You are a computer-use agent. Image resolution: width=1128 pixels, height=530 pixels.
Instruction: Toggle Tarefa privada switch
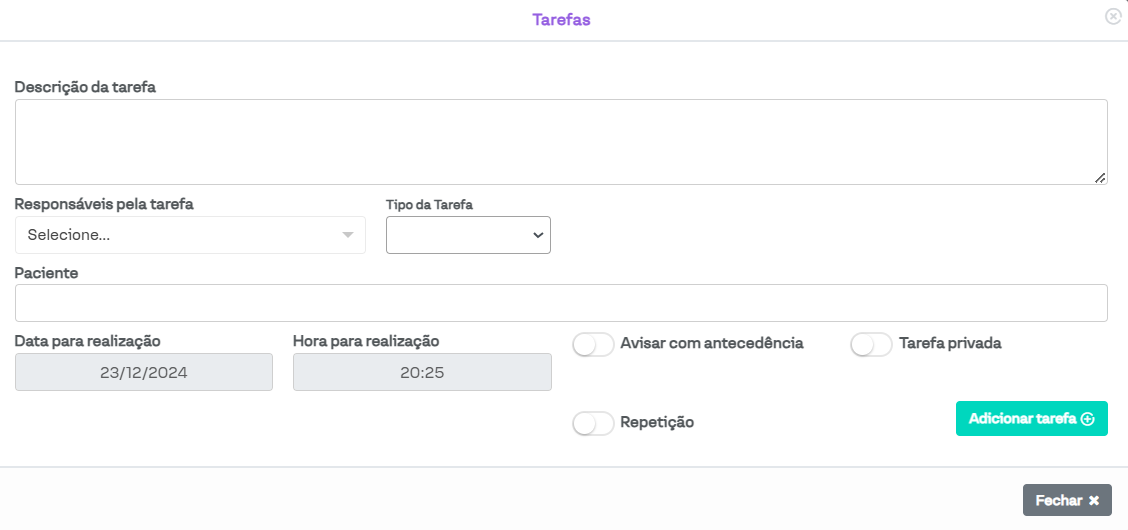click(x=871, y=344)
